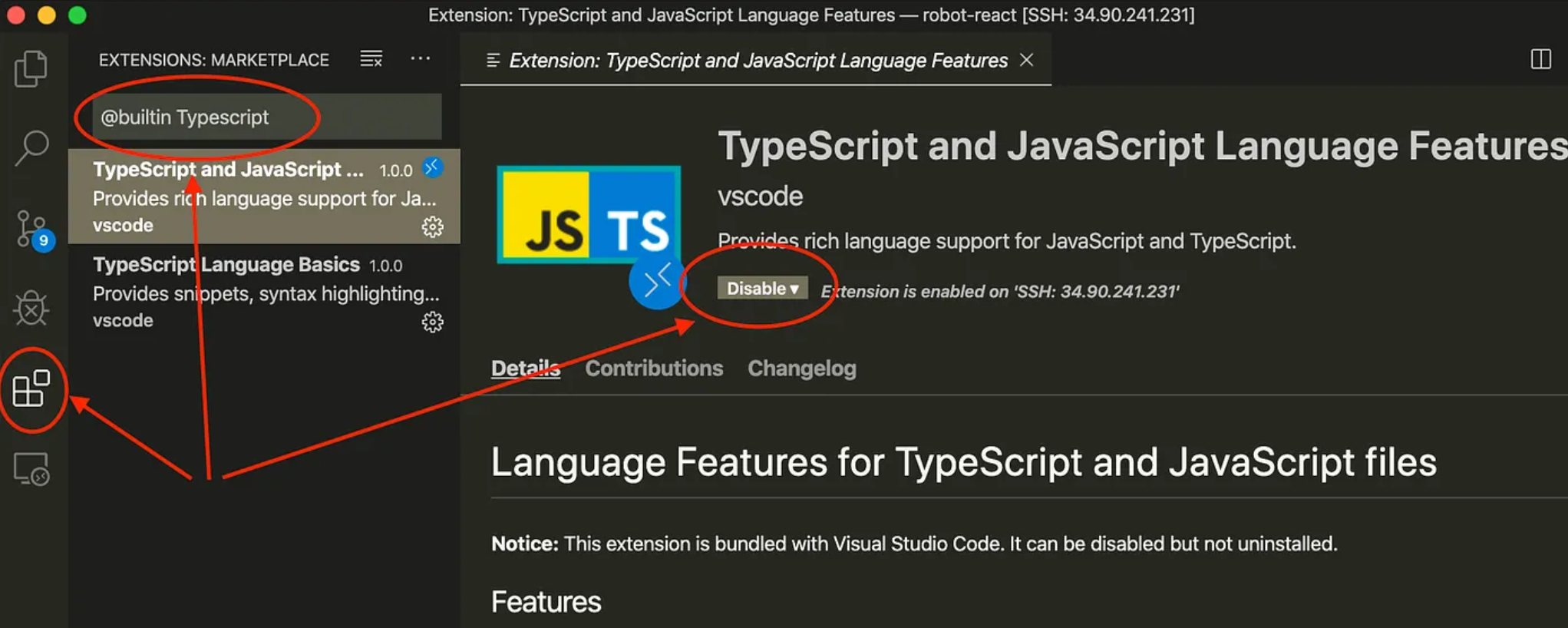Open the Run and Debug view
1568x628 pixels.
point(31,309)
